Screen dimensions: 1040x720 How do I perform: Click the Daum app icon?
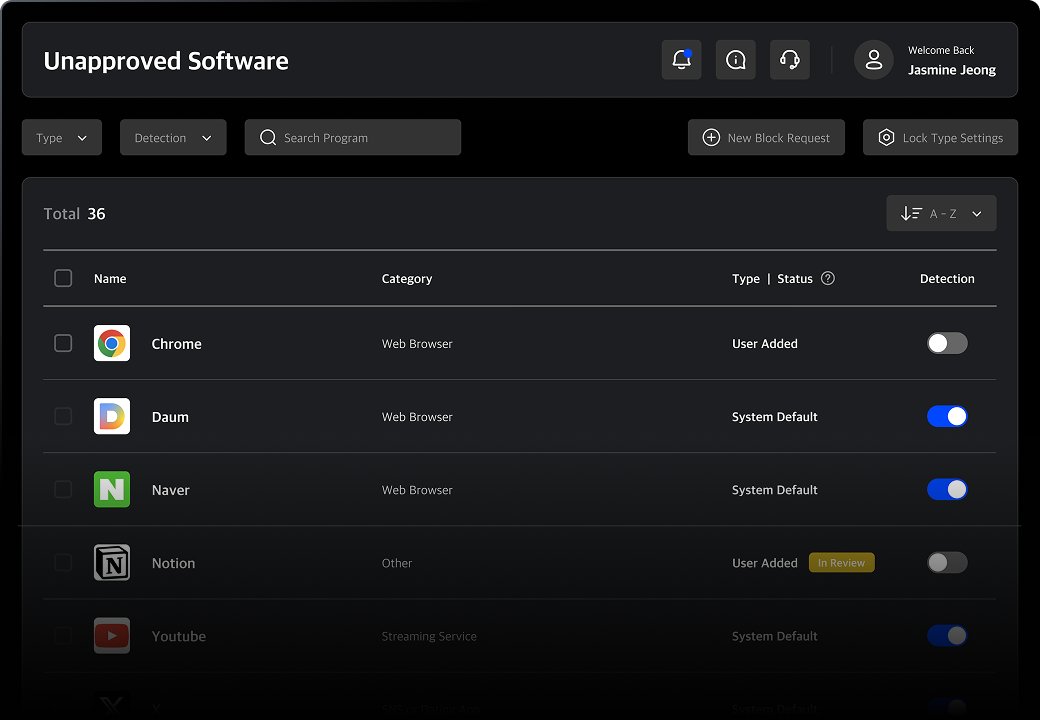click(111, 416)
